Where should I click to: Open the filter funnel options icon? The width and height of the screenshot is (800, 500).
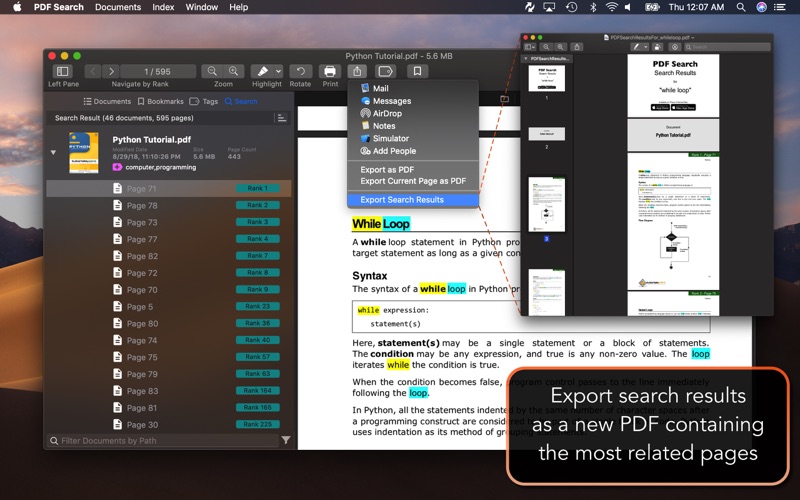[286, 440]
